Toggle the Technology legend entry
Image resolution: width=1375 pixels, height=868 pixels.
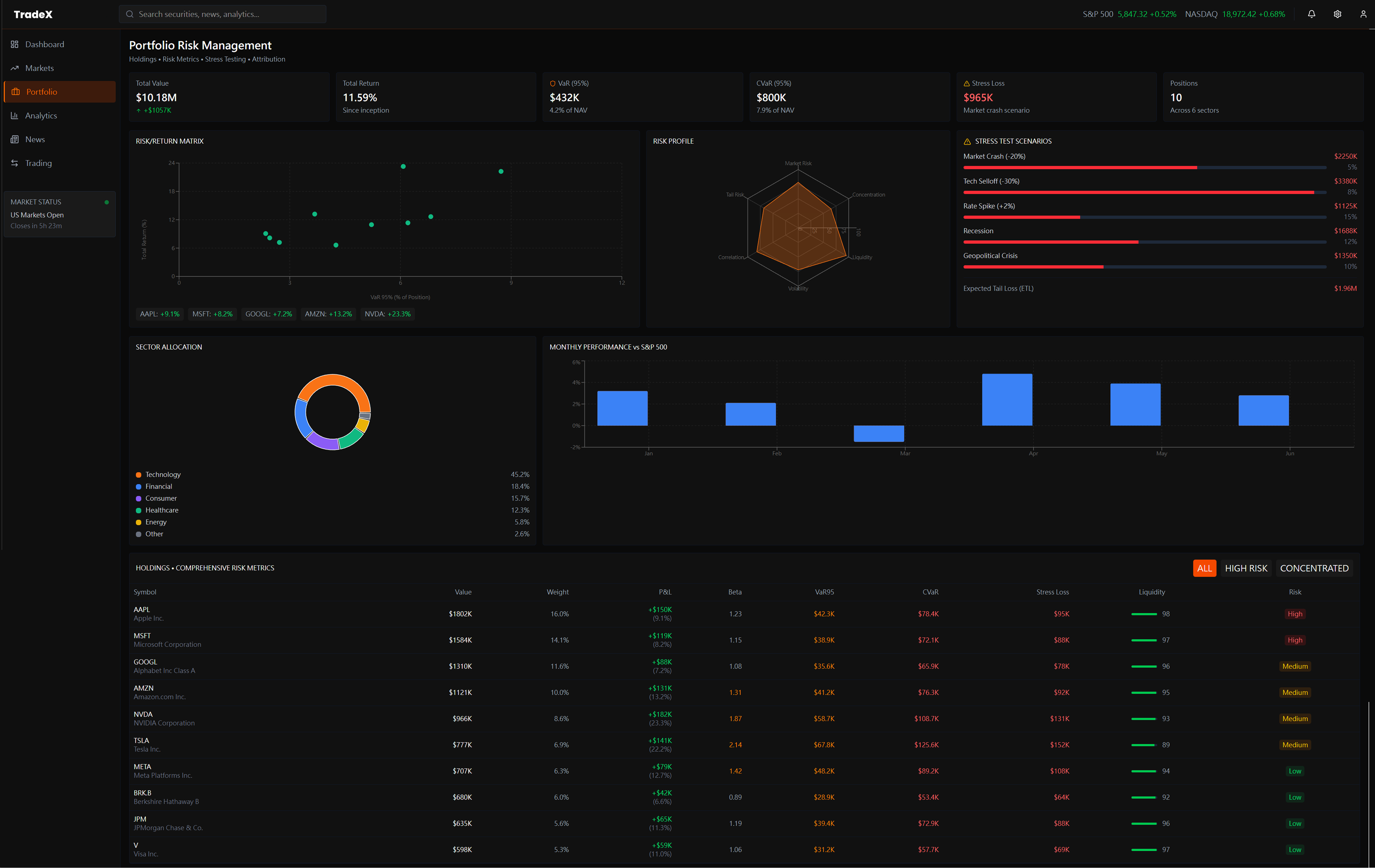click(163, 474)
